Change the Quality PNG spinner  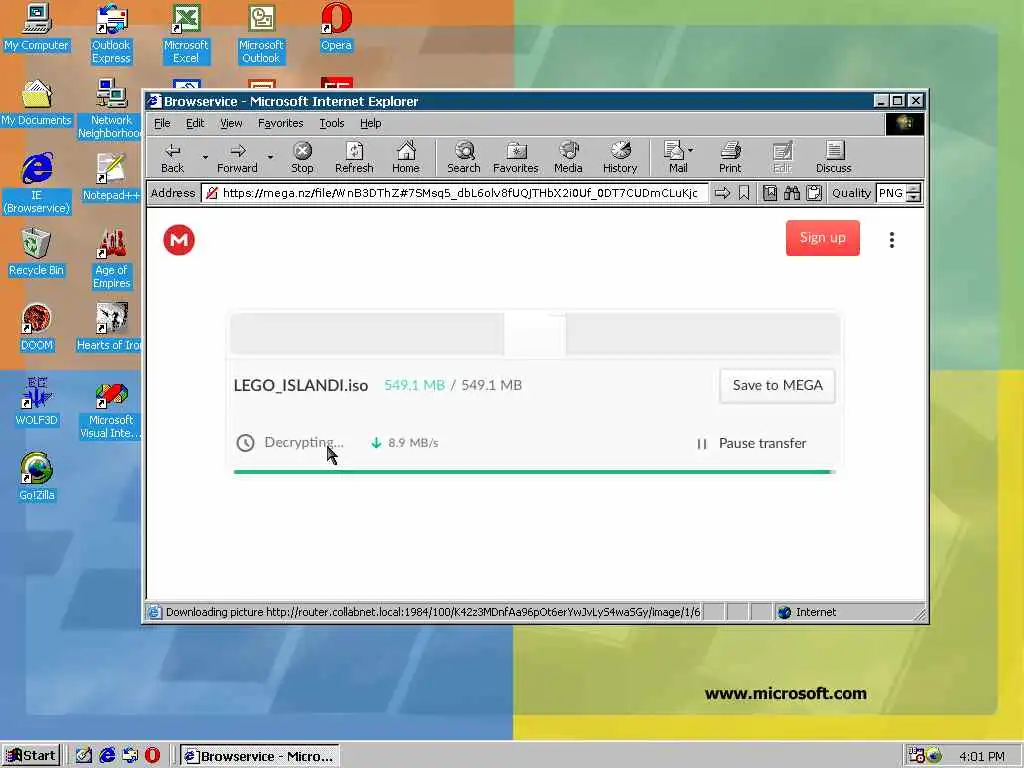coord(914,193)
